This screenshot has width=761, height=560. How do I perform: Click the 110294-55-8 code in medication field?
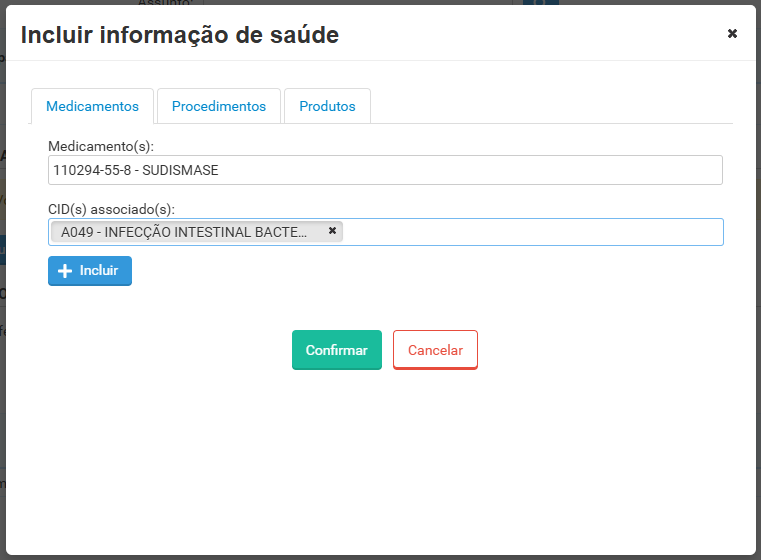point(93,170)
